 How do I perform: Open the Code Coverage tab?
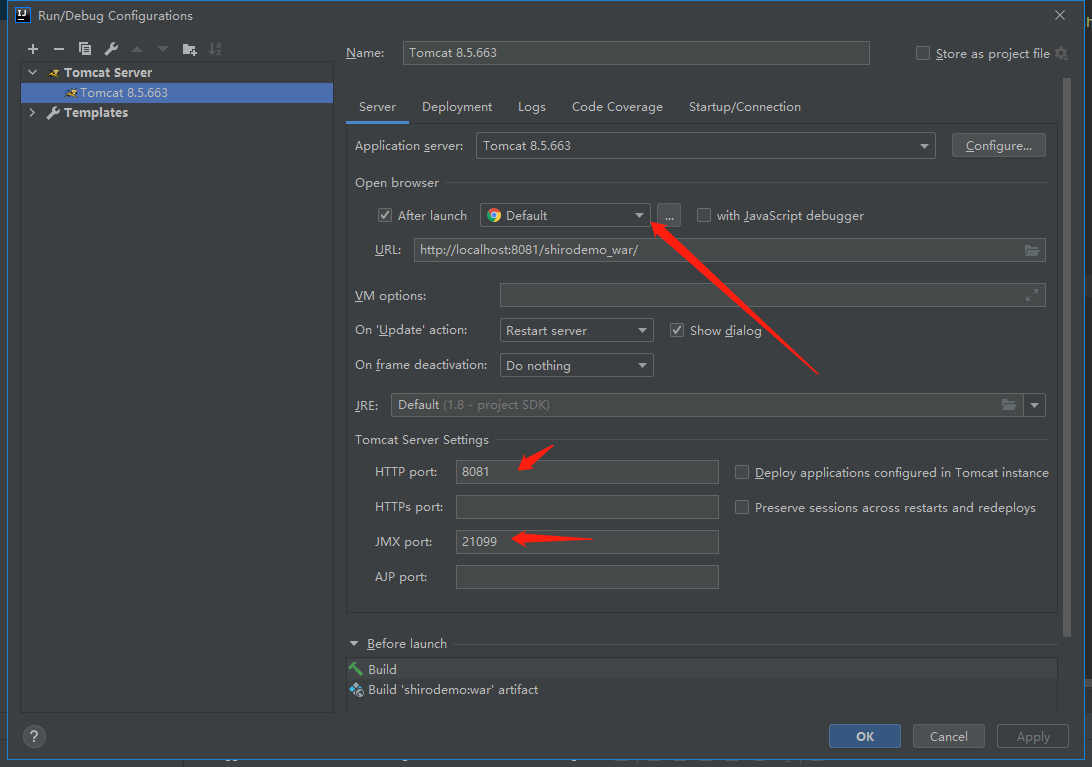click(617, 107)
